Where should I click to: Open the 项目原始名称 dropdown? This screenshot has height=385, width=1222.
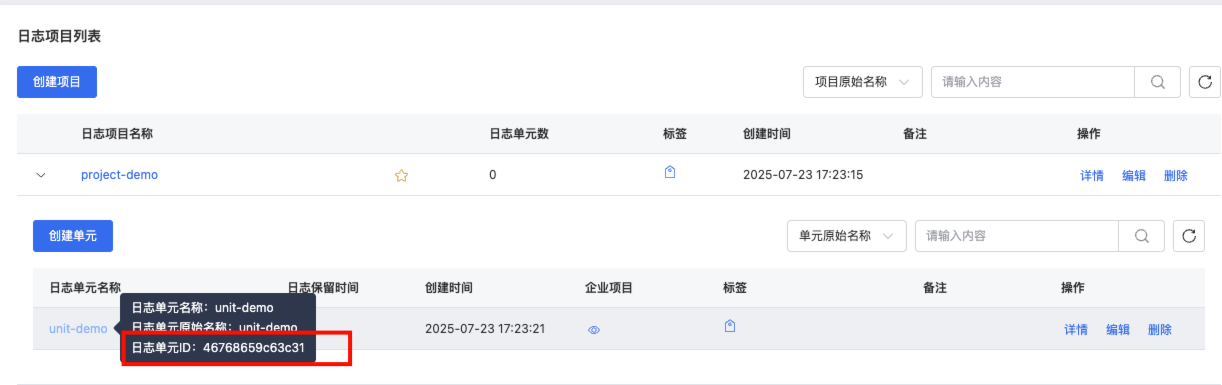coord(863,82)
